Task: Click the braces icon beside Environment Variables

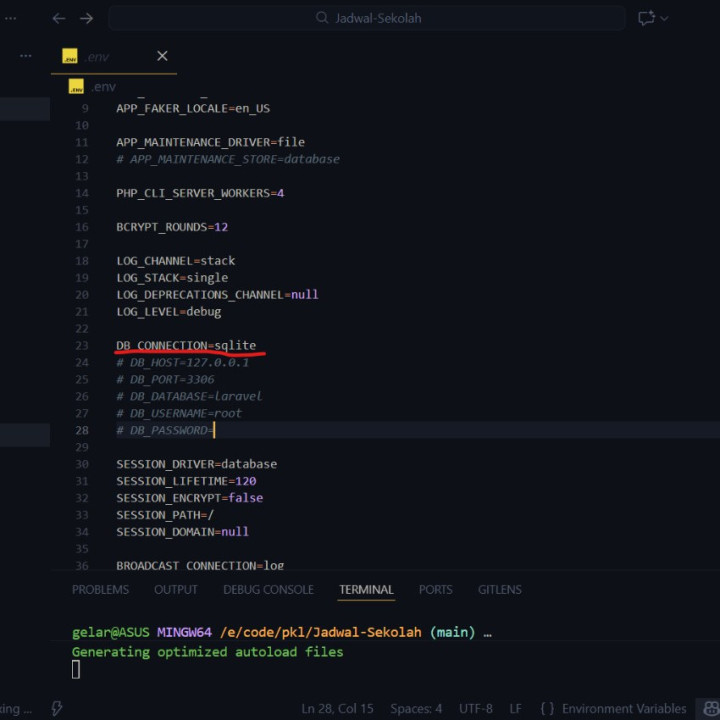Action: [x=547, y=708]
